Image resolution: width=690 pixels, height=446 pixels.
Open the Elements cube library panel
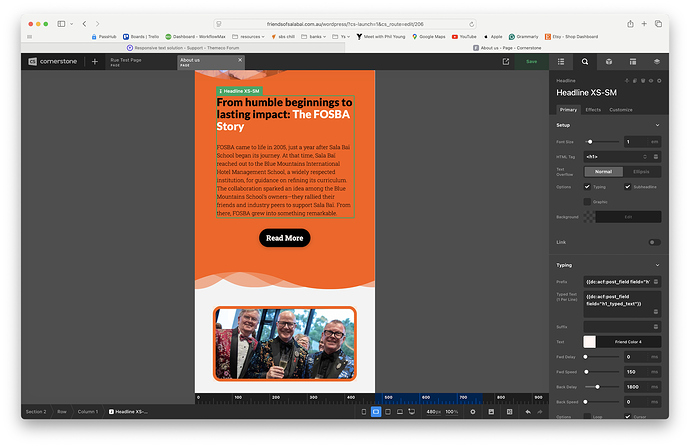pyautogui.click(x=609, y=62)
